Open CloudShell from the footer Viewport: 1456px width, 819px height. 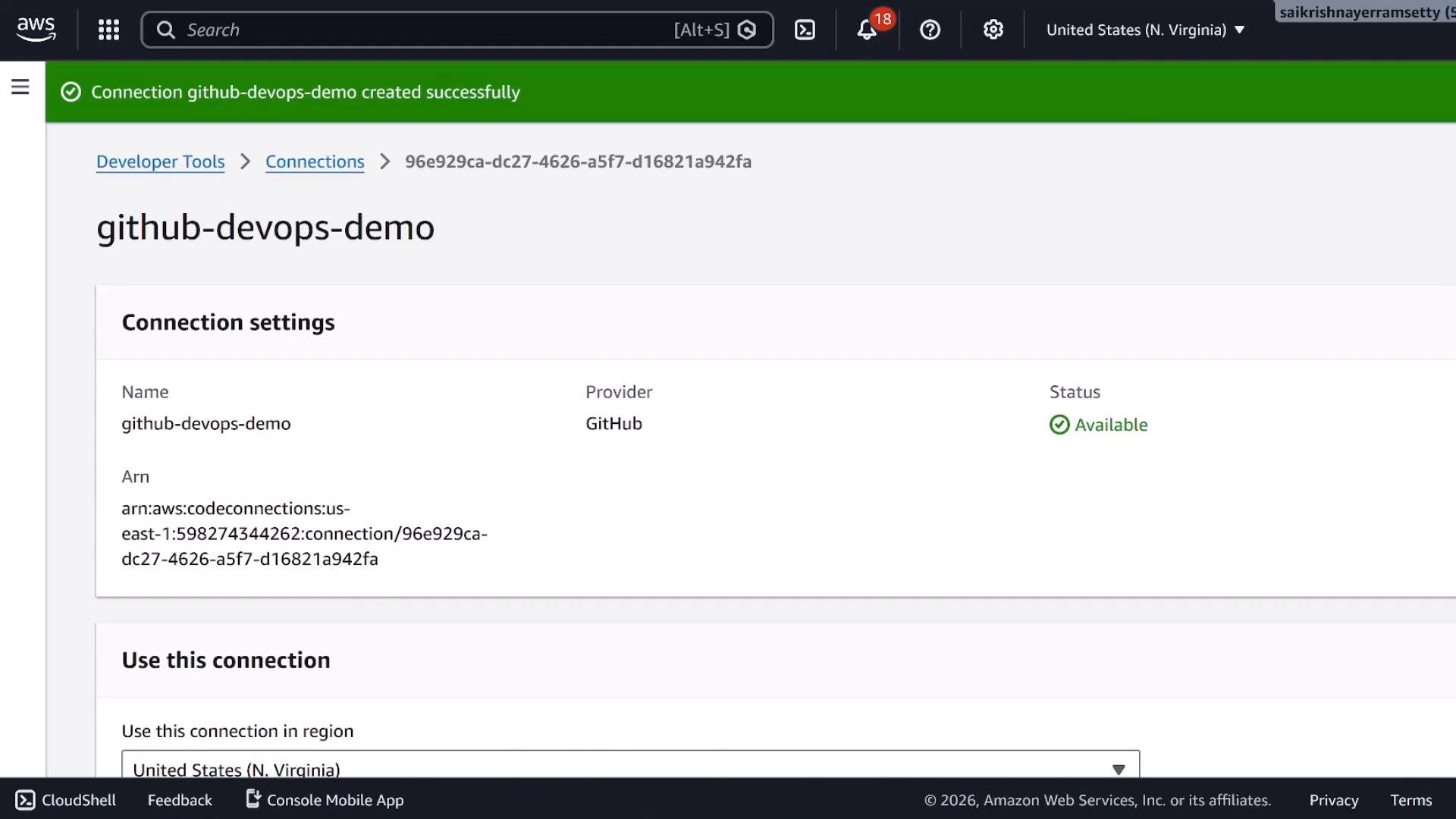[66, 800]
